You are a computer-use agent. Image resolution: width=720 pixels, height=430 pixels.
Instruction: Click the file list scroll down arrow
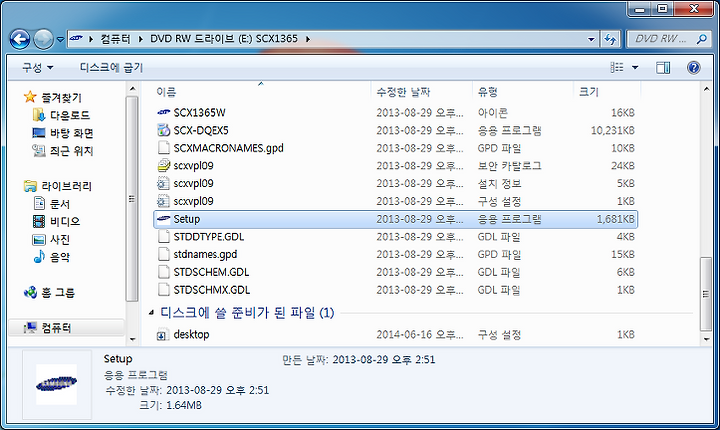click(x=706, y=339)
